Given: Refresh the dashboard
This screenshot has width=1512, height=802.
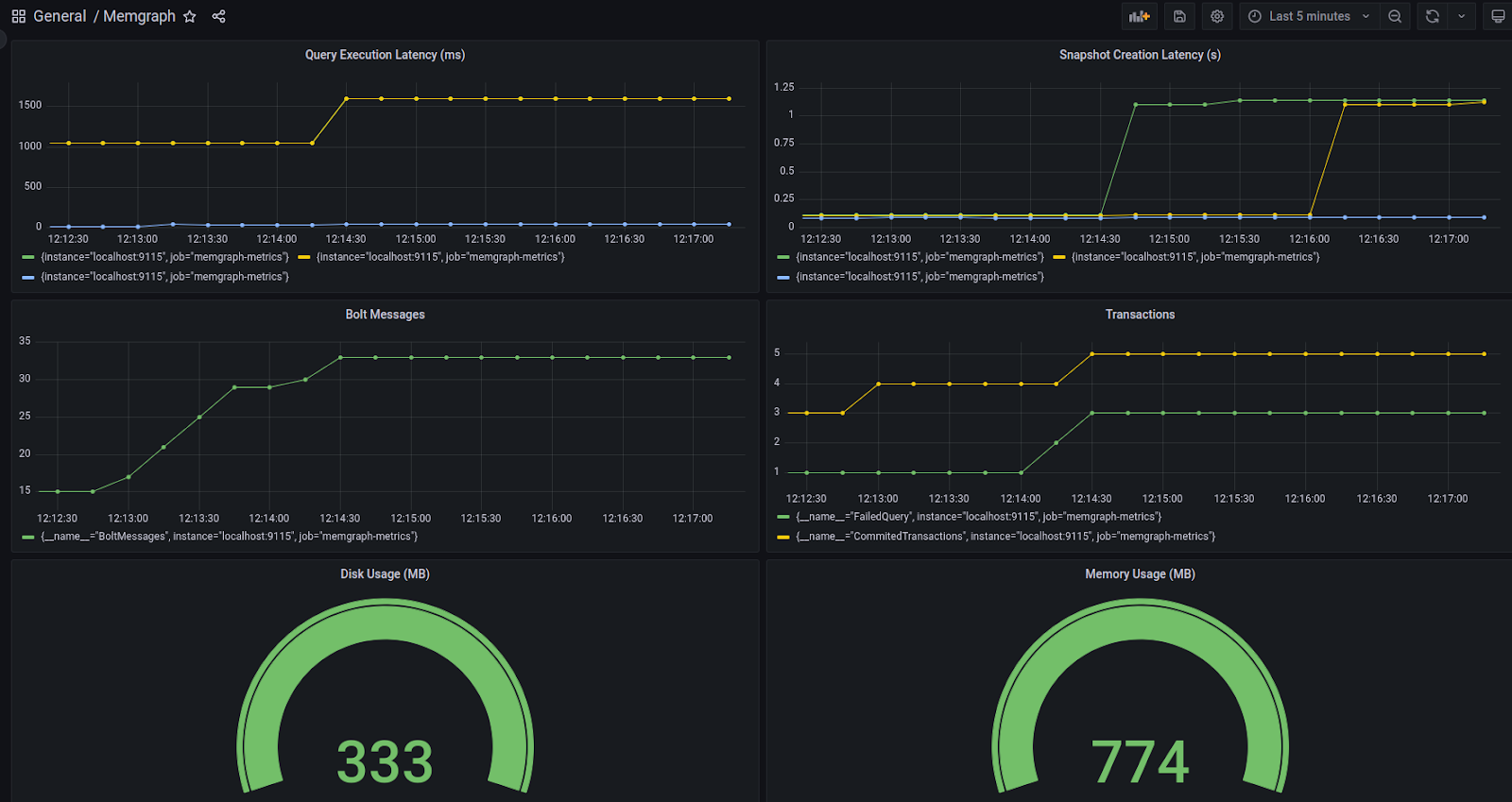Looking at the screenshot, I should (1433, 16).
